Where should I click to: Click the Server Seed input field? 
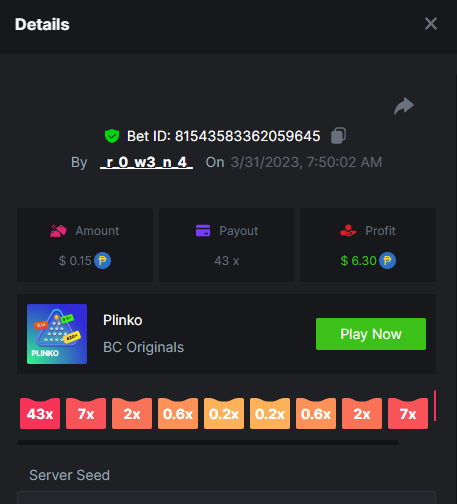[x=226, y=498]
